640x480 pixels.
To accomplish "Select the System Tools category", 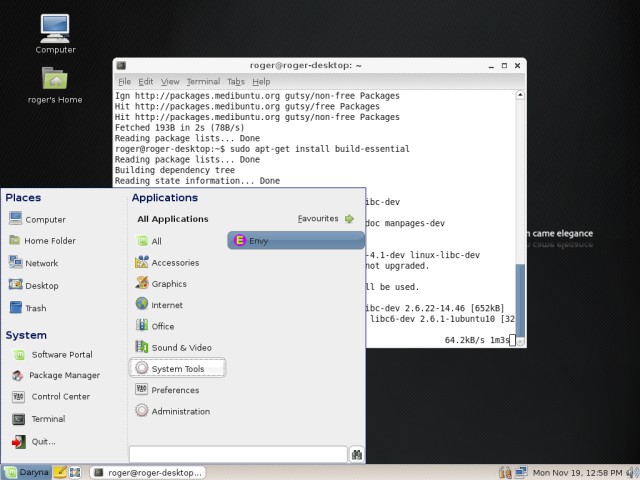I will 178,368.
